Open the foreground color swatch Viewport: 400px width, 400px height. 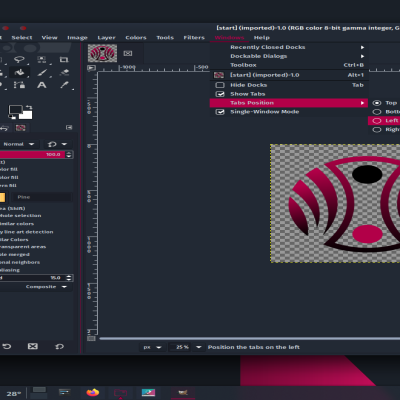pyautogui.click(x=15, y=110)
